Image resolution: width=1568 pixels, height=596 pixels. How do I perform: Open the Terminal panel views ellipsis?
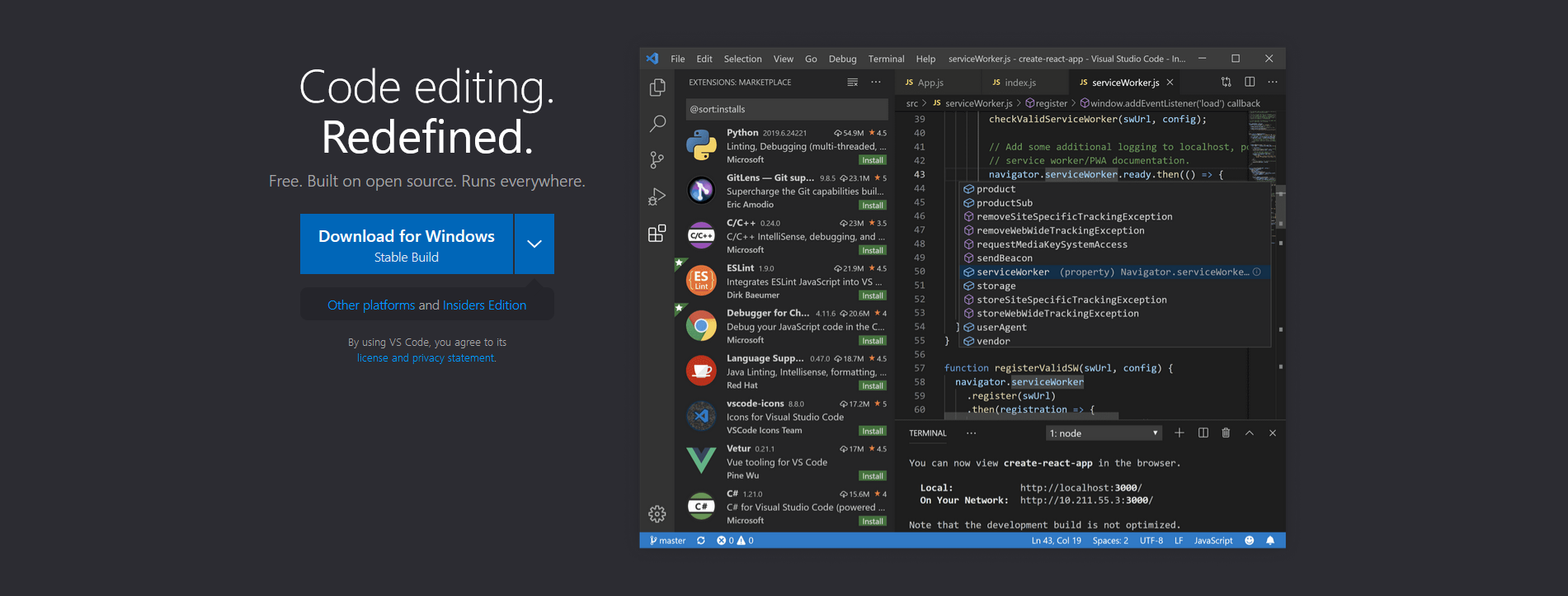pyautogui.click(x=971, y=433)
